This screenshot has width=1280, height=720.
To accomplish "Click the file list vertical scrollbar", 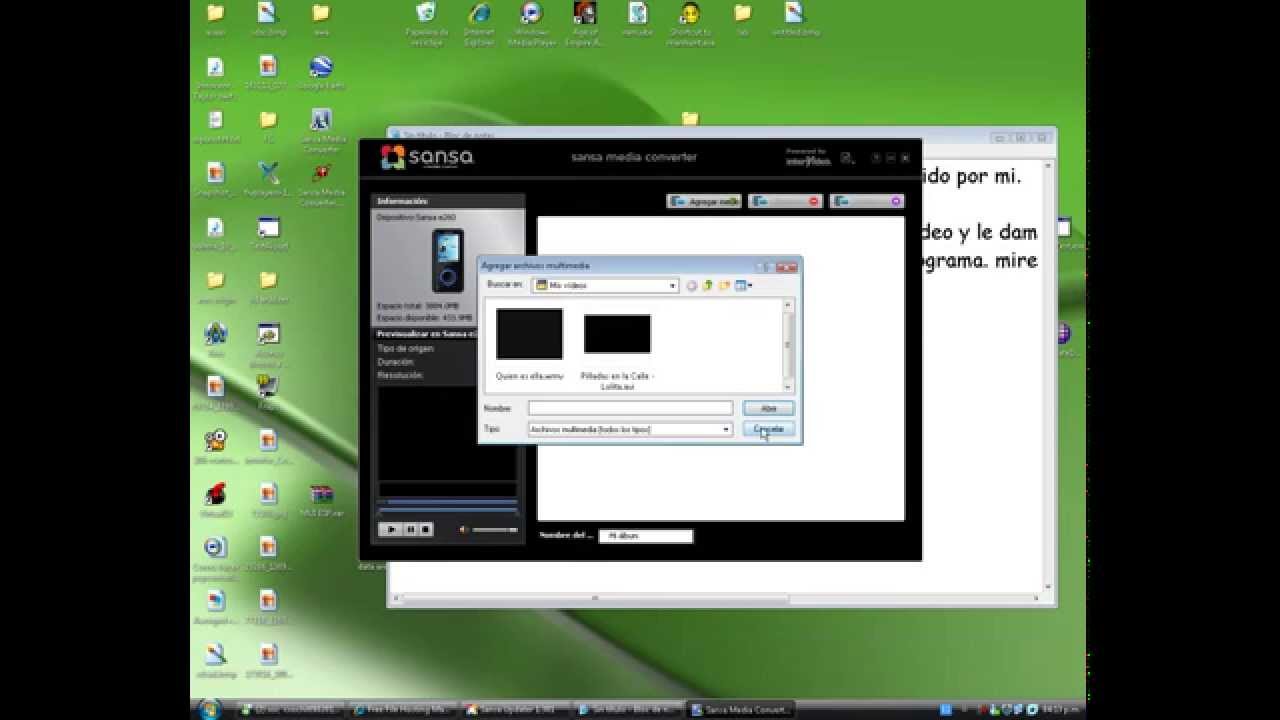I will 788,345.
